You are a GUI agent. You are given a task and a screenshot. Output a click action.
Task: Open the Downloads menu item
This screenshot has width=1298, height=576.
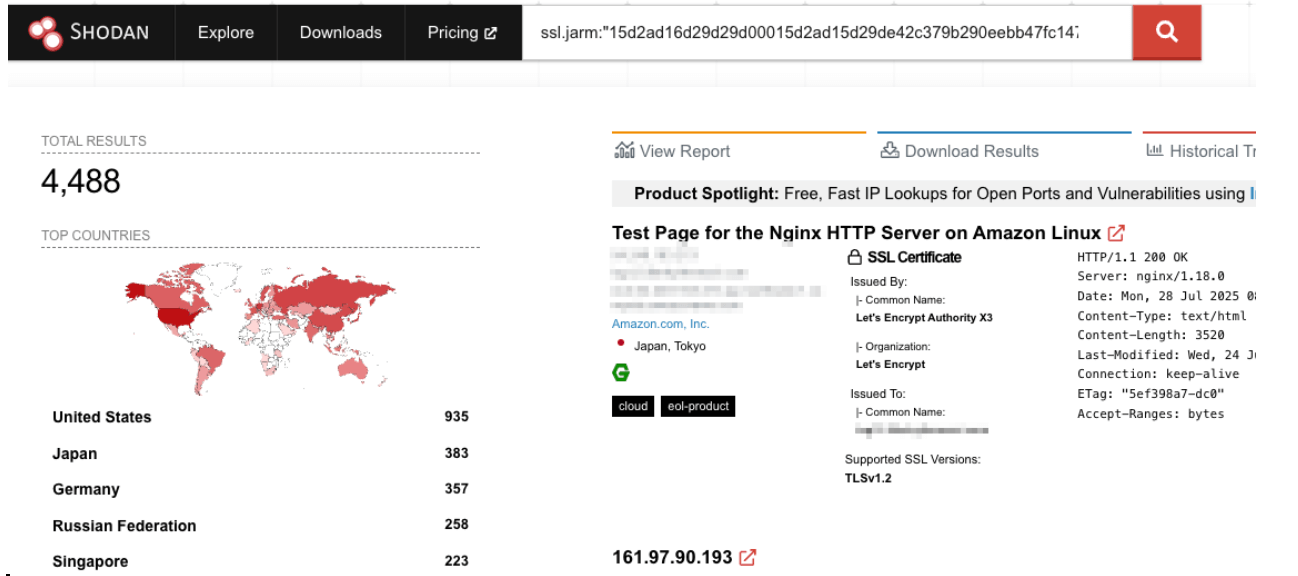[341, 32]
